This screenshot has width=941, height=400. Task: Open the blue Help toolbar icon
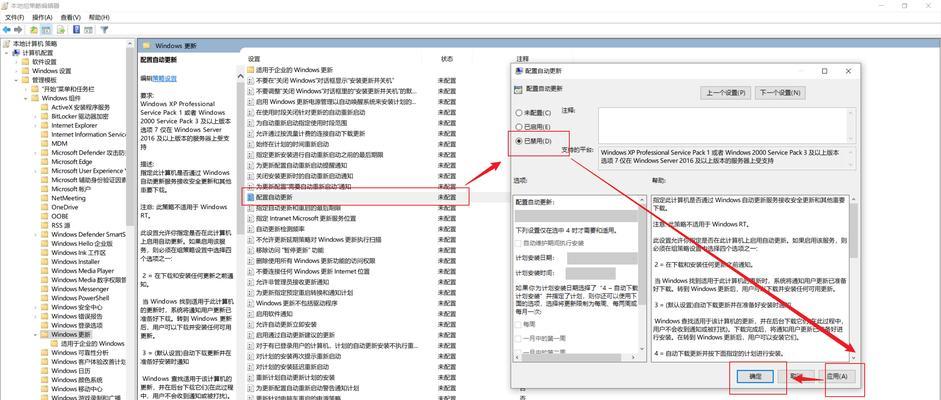tap(76, 29)
